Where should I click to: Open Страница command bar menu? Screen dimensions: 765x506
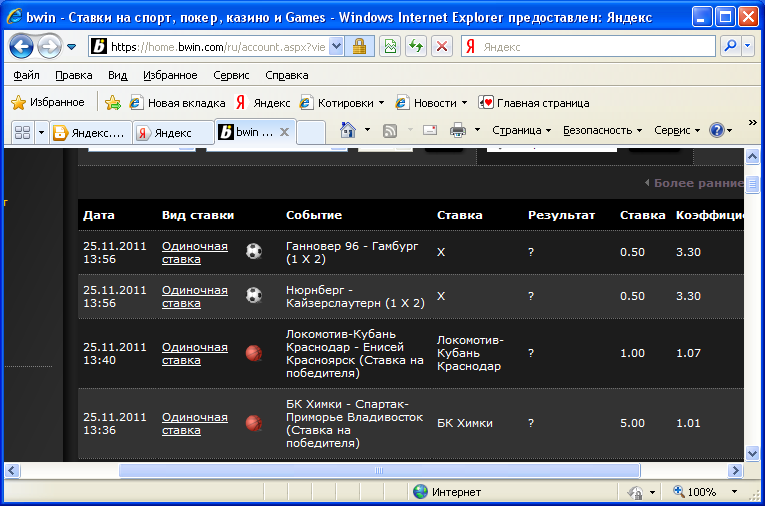click(x=522, y=130)
